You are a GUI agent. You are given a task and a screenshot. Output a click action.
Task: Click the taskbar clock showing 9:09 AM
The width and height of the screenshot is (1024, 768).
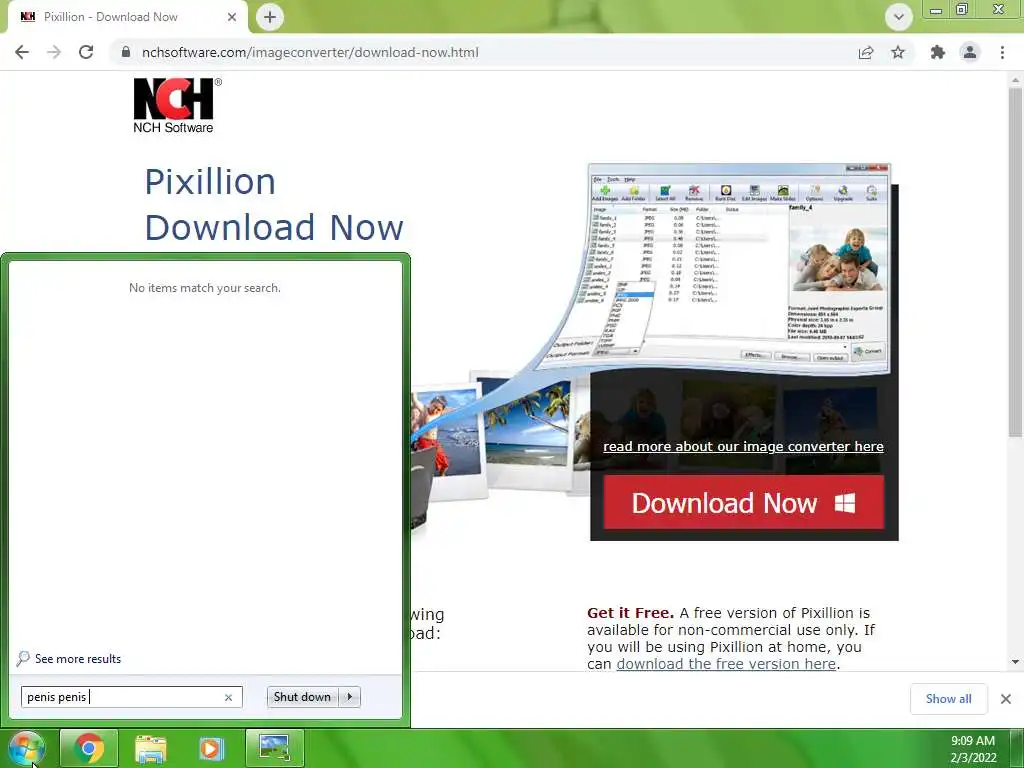(972, 741)
